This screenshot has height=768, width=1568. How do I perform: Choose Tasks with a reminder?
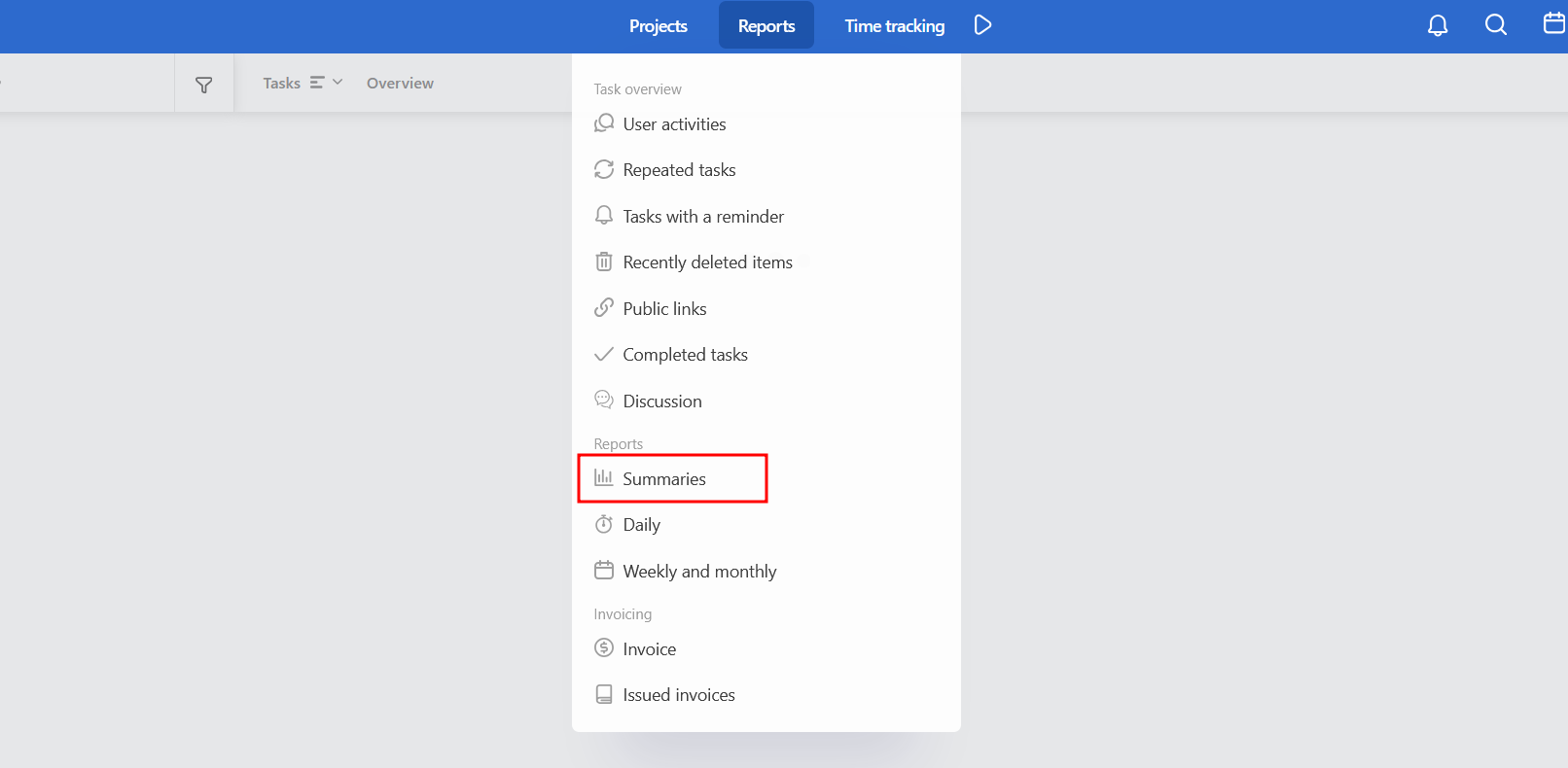pyautogui.click(x=702, y=217)
